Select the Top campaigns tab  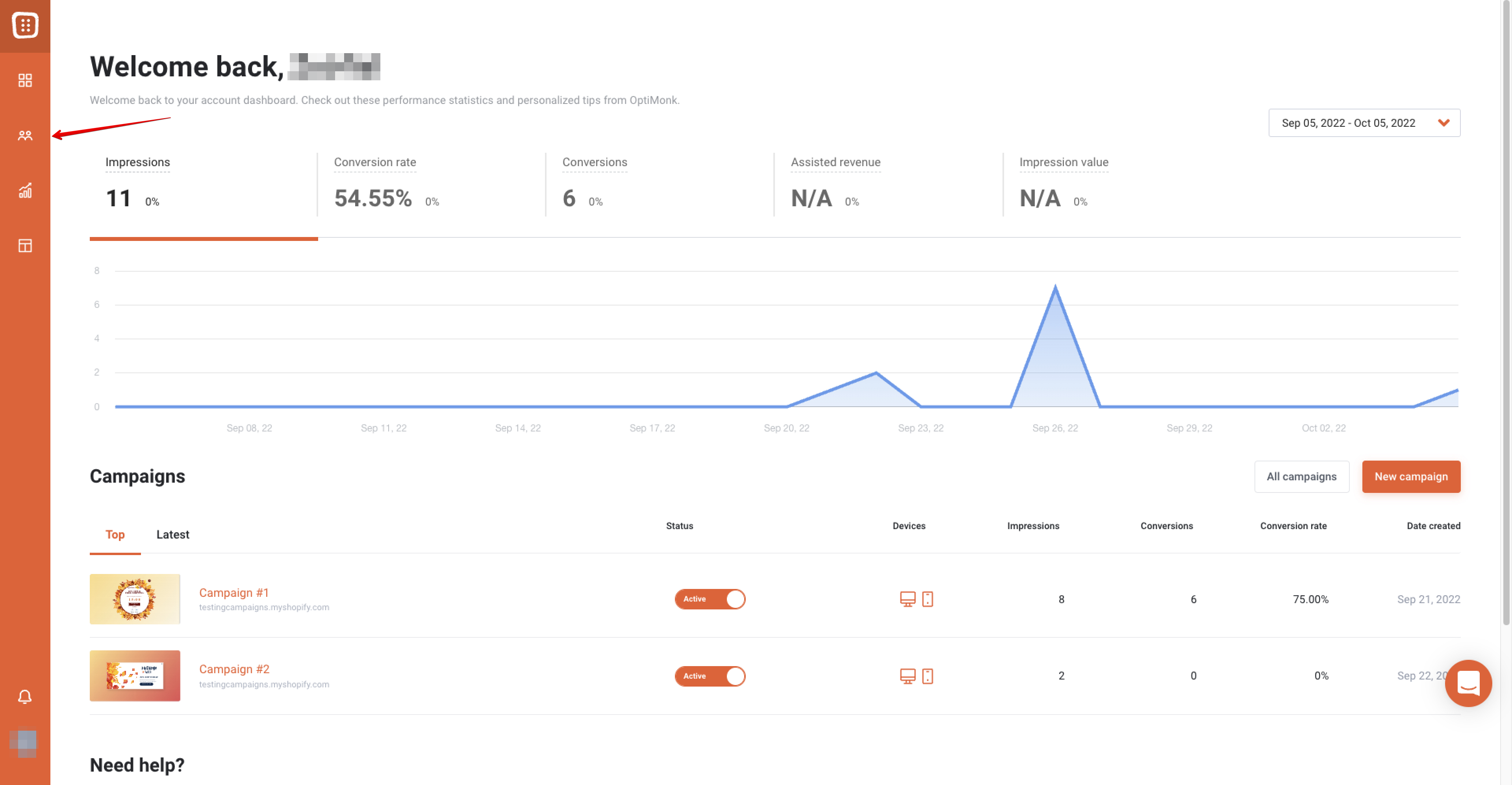(115, 535)
